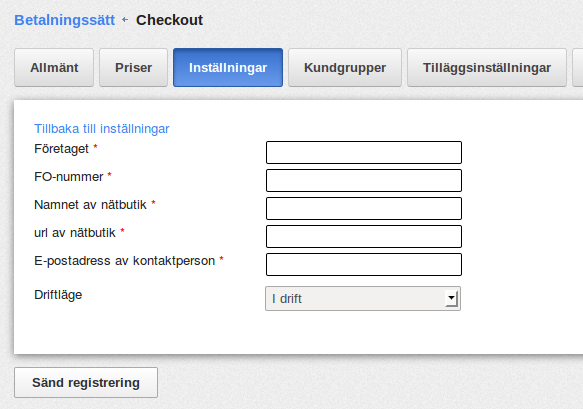This screenshot has height=409, width=583.
Task: Click the Företaget field label
Action: [61, 149]
